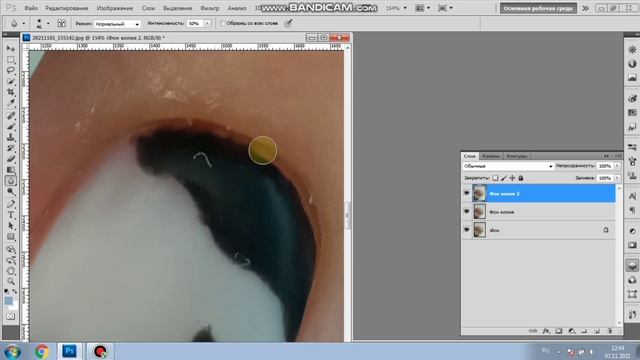
Task: Select the Rectangle shape tool
Action: tap(11, 237)
